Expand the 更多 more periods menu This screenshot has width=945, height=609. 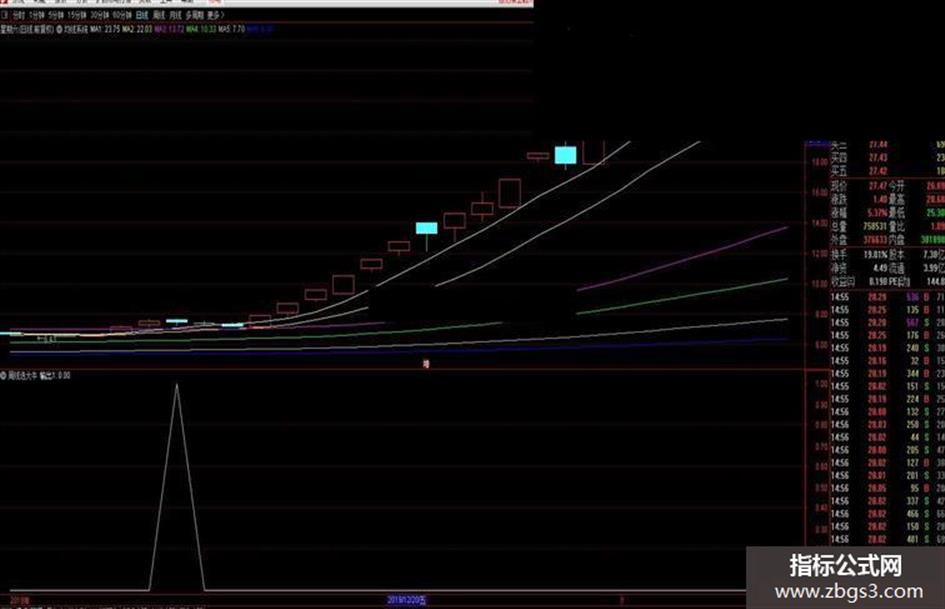(215, 15)
